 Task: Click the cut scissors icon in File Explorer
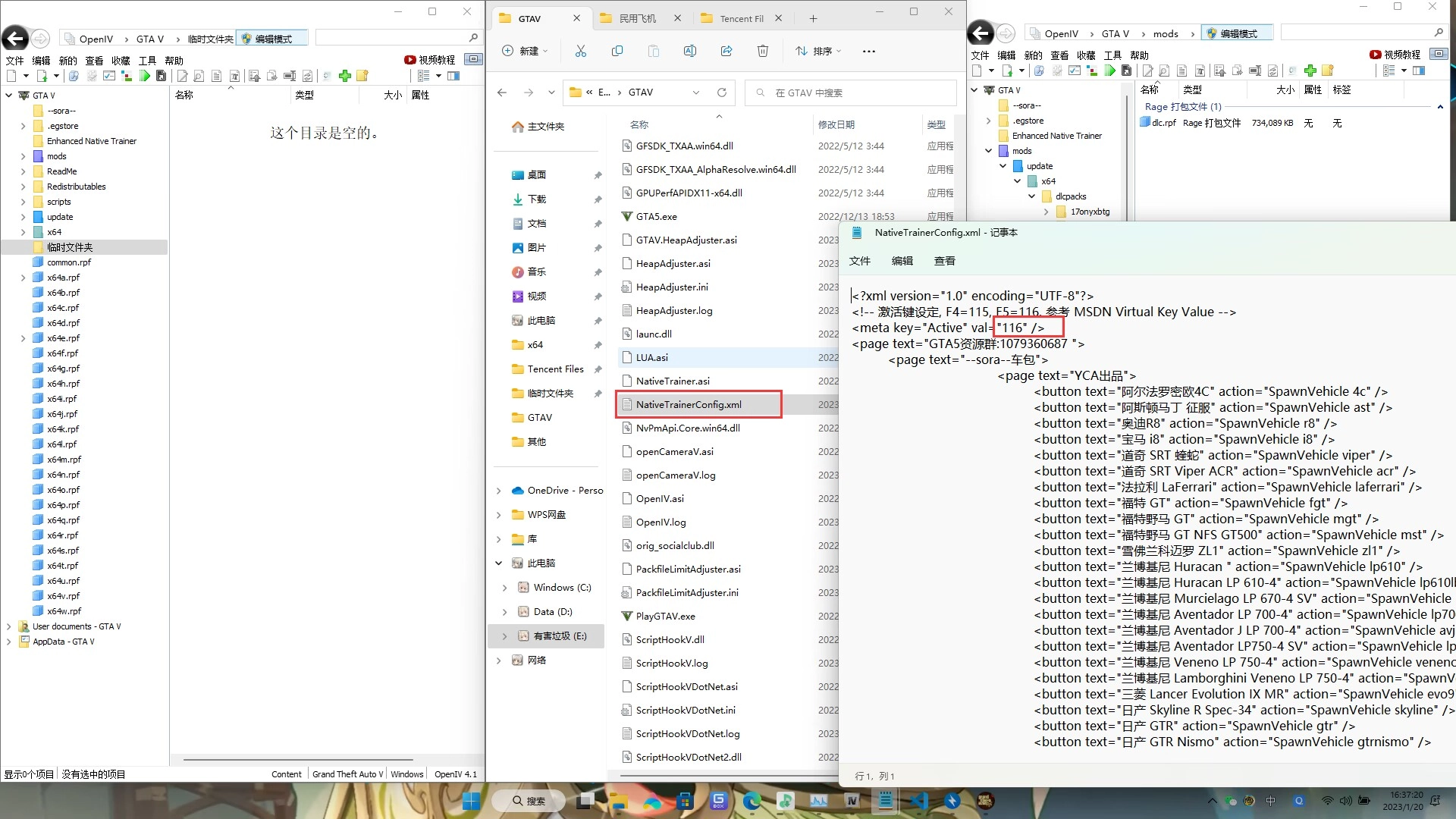click(x=581, y=51)
